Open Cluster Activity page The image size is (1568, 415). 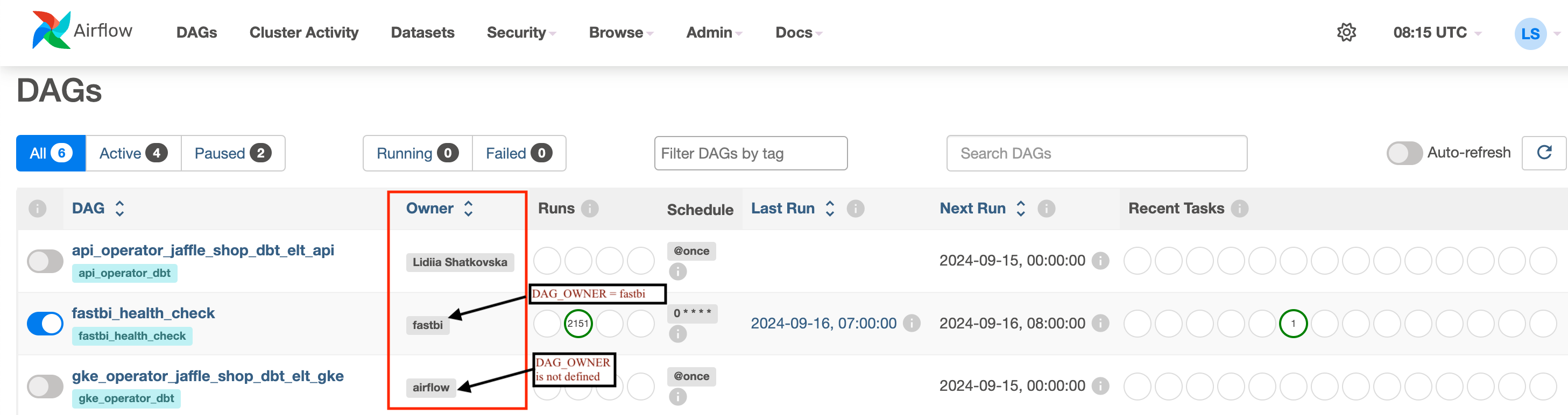click(303, 32)
